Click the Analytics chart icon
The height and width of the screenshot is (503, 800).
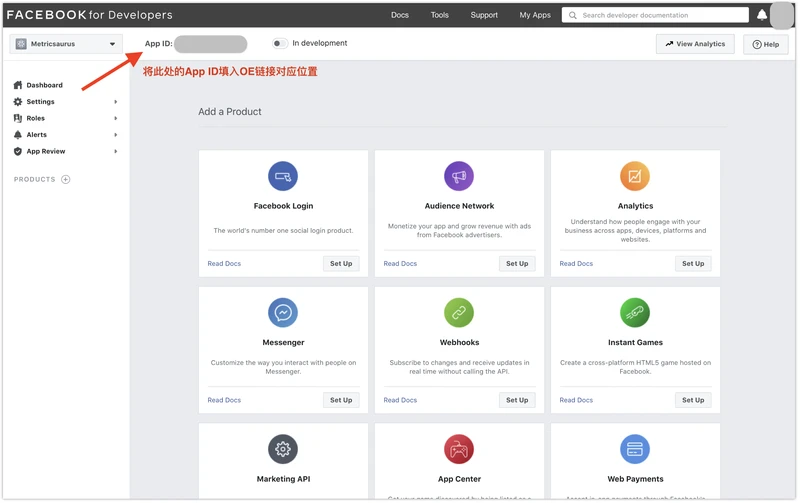pos(635,176)
